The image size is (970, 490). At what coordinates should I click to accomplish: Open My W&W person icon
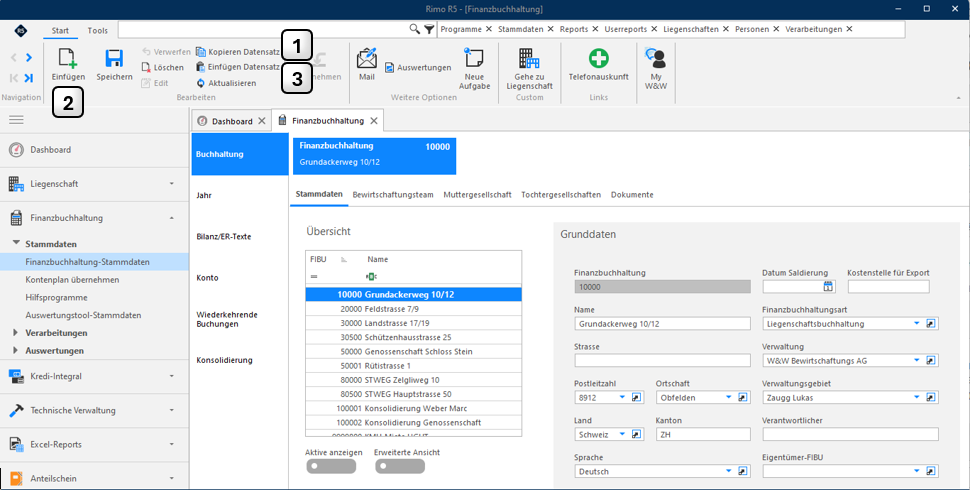(x=656, y=58)
